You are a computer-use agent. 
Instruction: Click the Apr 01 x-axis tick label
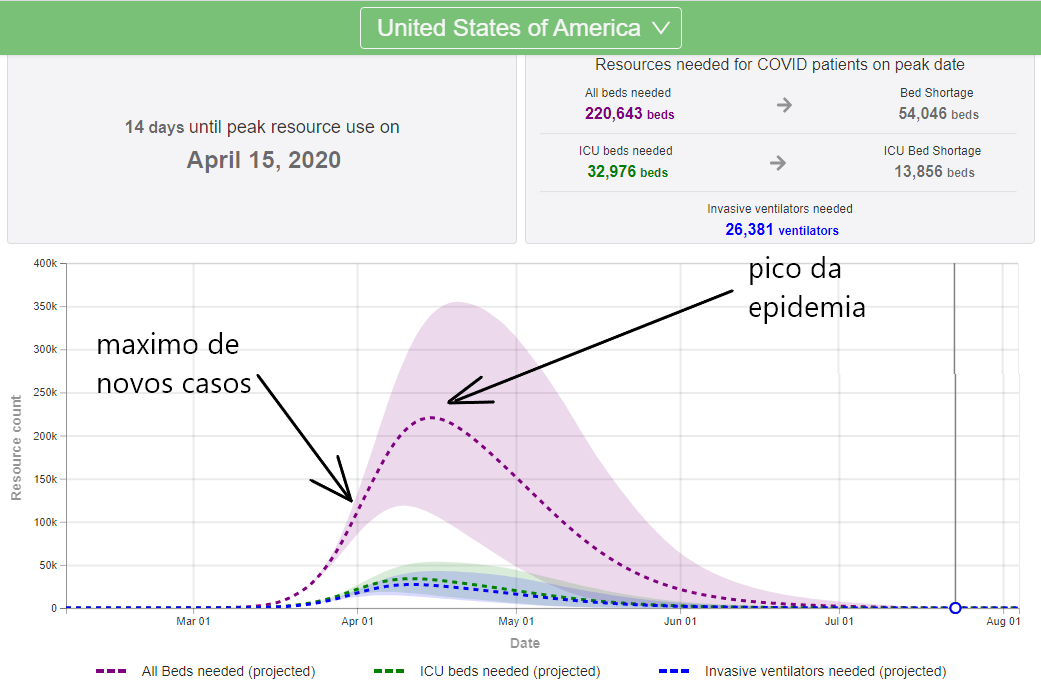coord(357,621)
